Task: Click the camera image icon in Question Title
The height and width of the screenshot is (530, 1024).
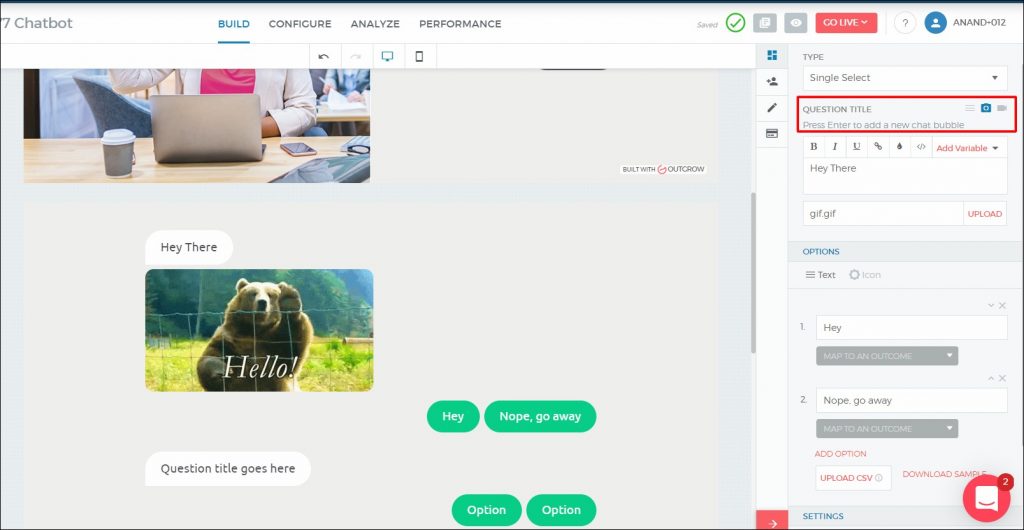Action: click(x=986, y=108)
